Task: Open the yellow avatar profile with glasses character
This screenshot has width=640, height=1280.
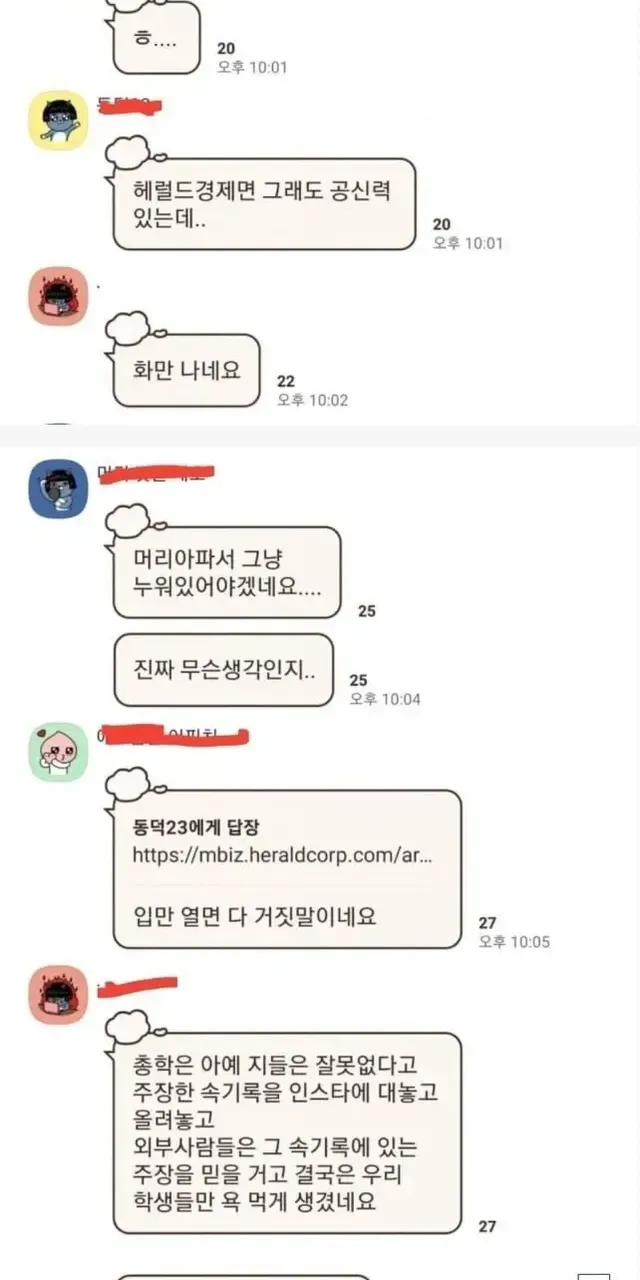Action: [x=58, y=120]
